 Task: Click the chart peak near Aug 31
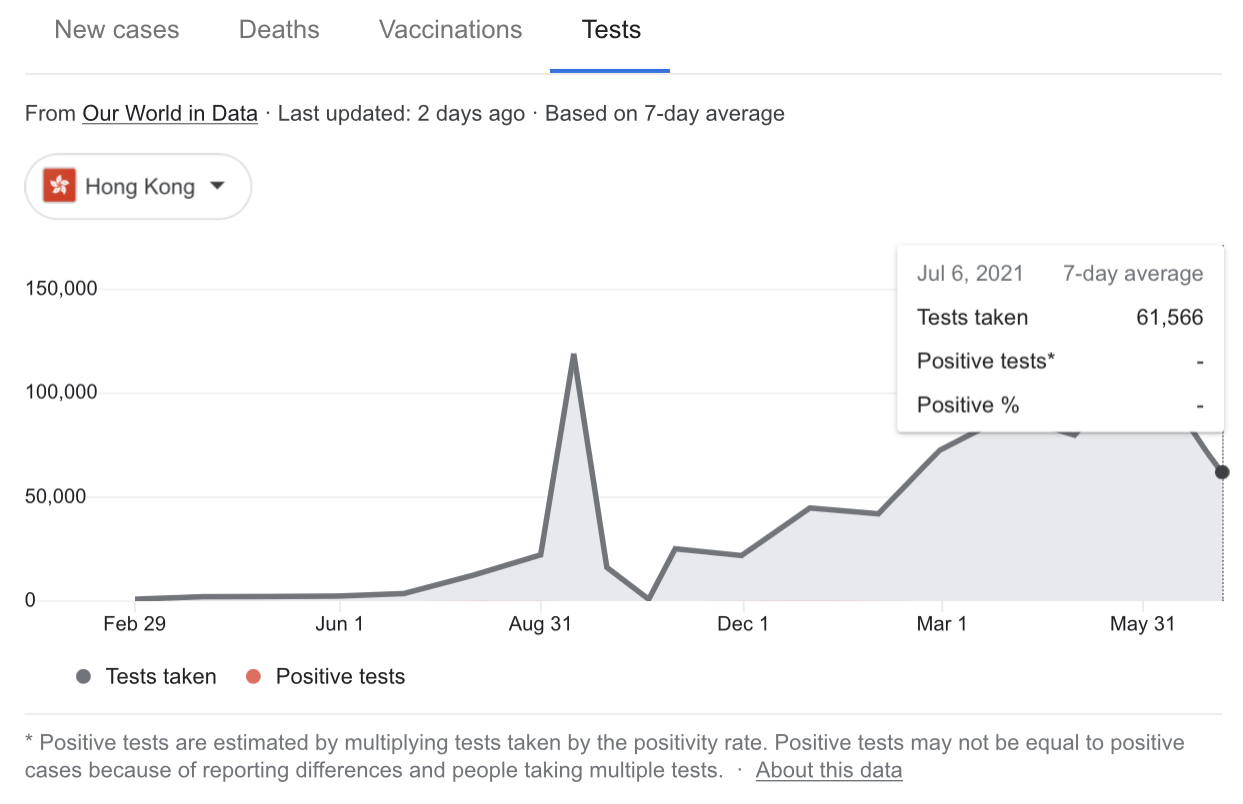point(573,355)
